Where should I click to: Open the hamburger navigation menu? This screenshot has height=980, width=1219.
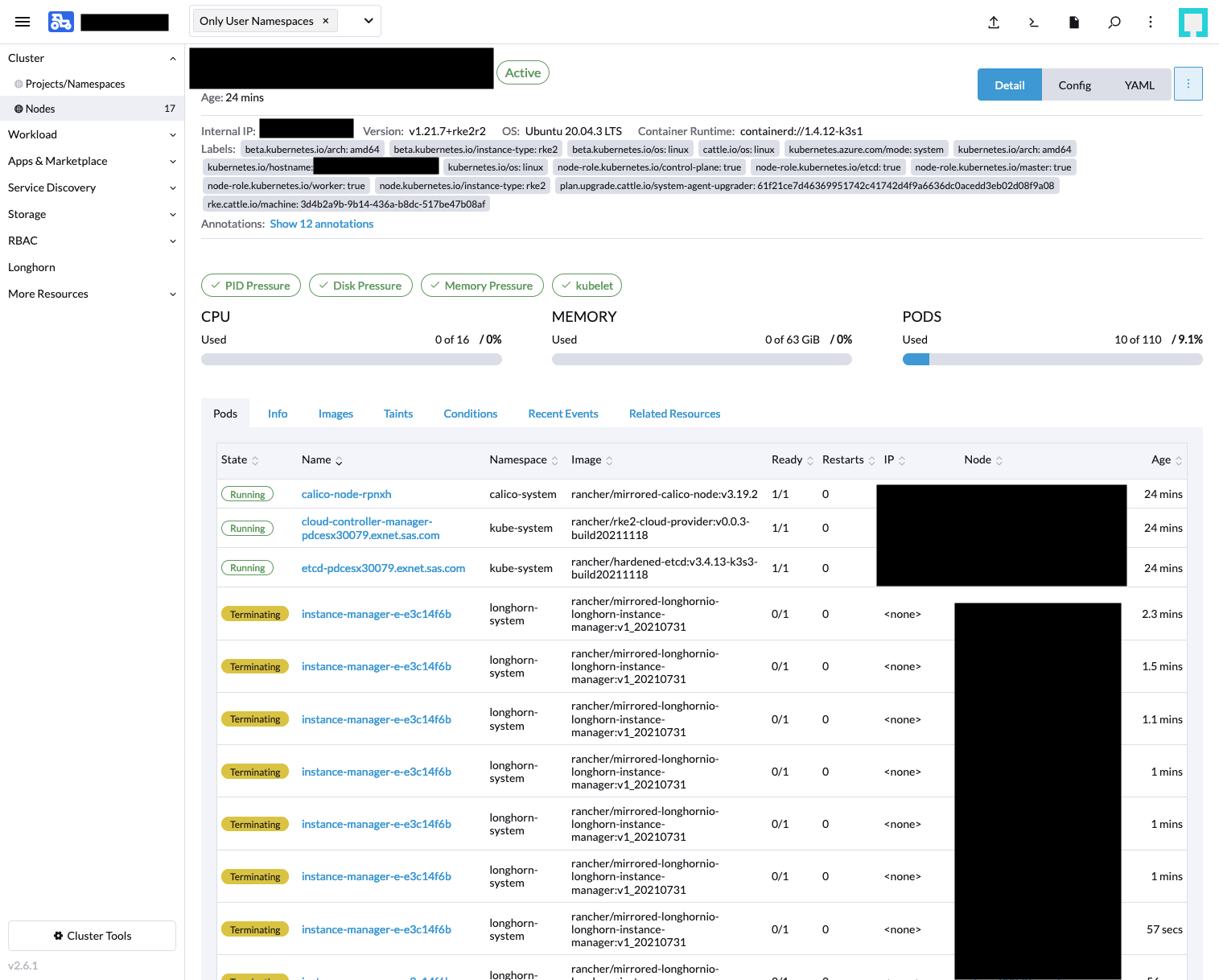coord(23,21)
